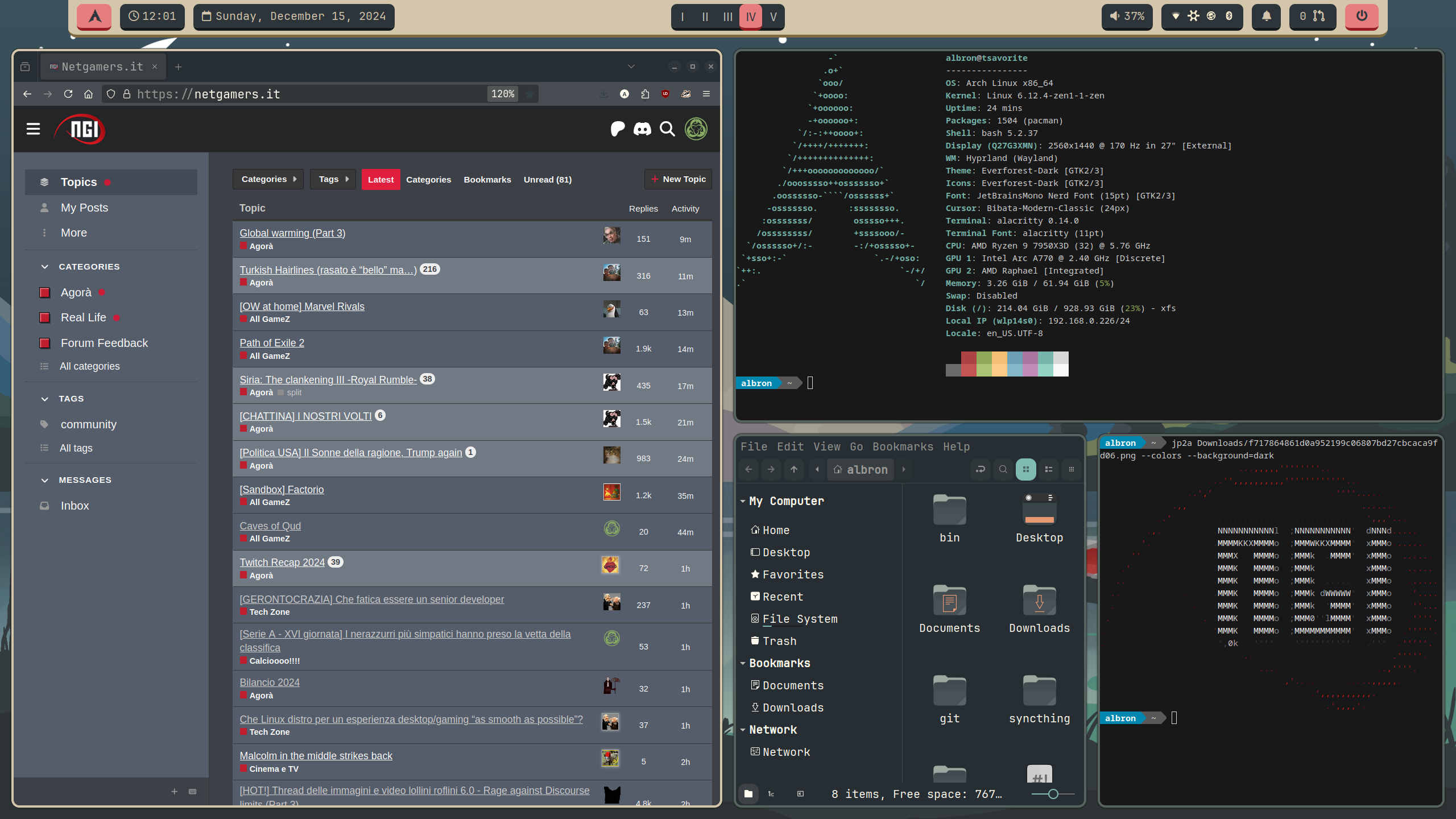
Task: Open the Categories filter dropdown
Action: click(268, 179)
